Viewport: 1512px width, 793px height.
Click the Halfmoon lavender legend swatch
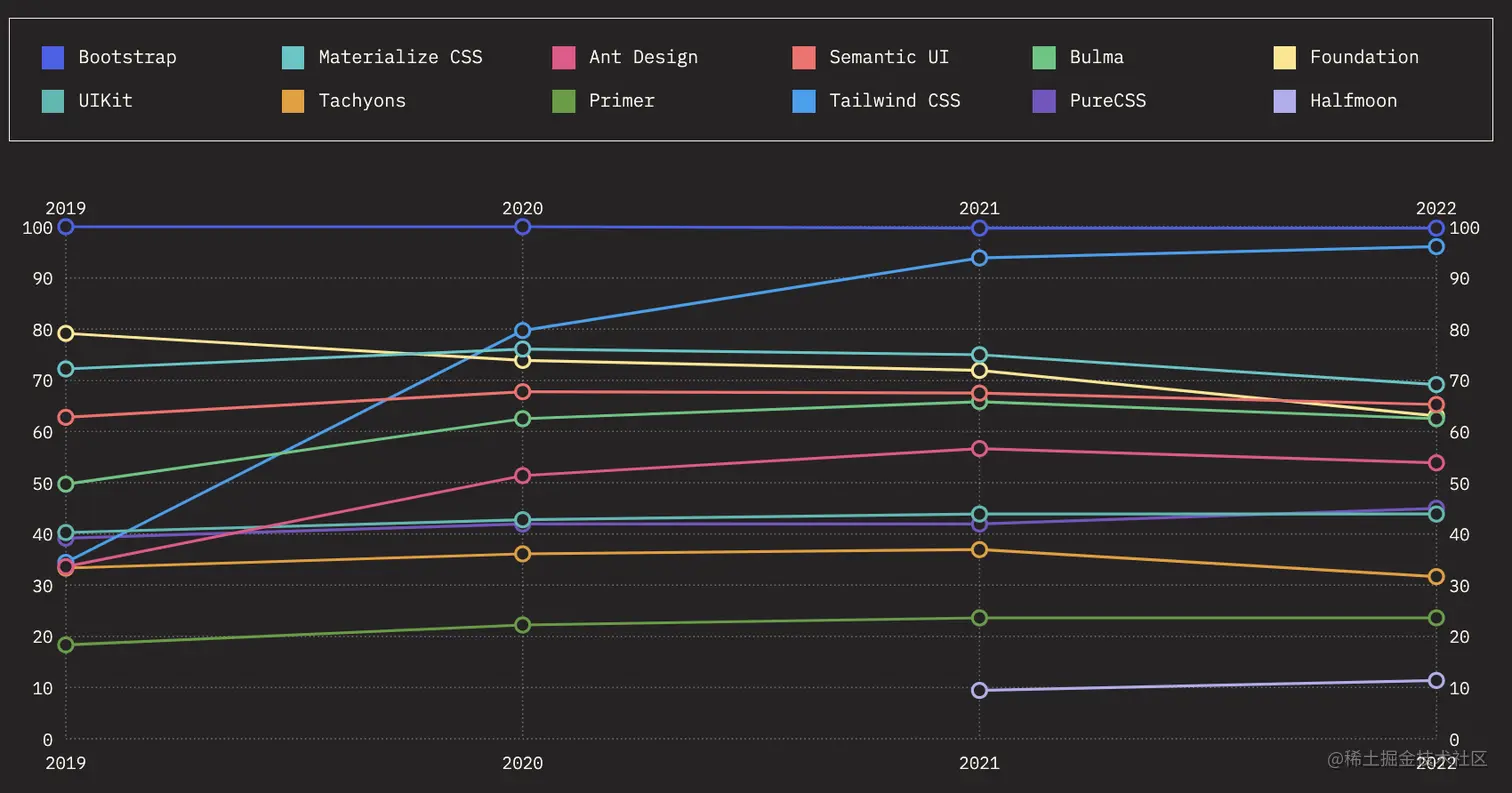tap(1285, 100)
